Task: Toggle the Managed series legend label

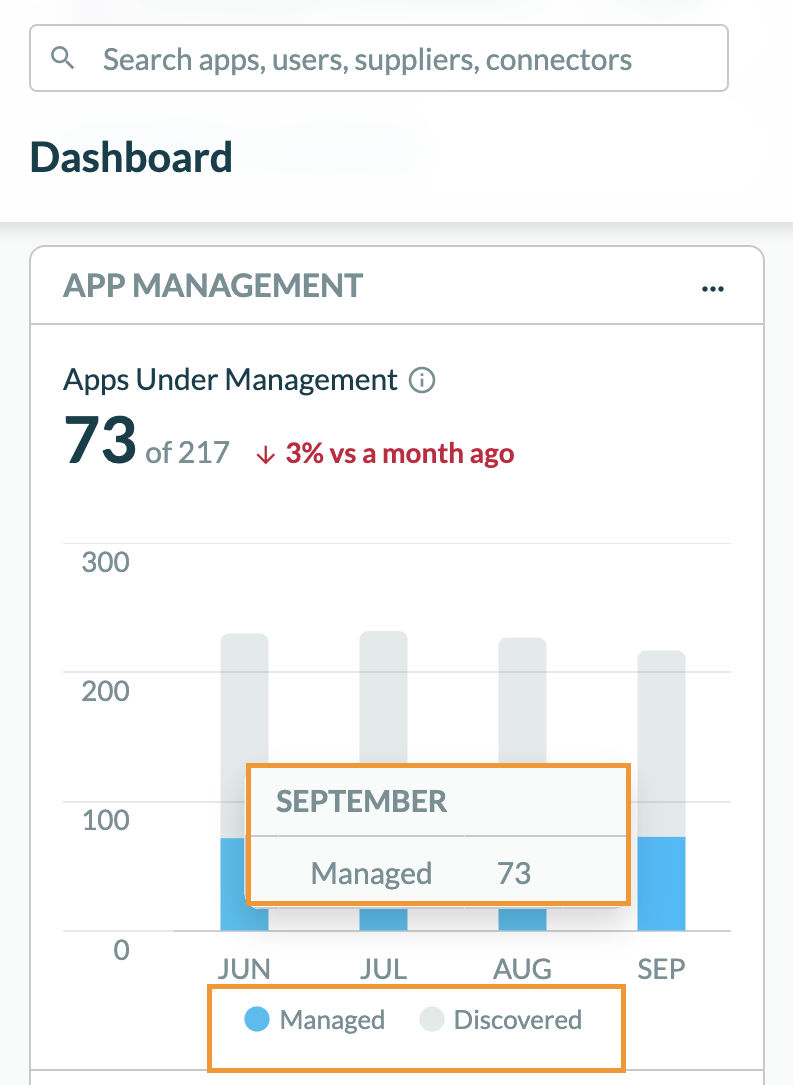Action: (332, 1020)
